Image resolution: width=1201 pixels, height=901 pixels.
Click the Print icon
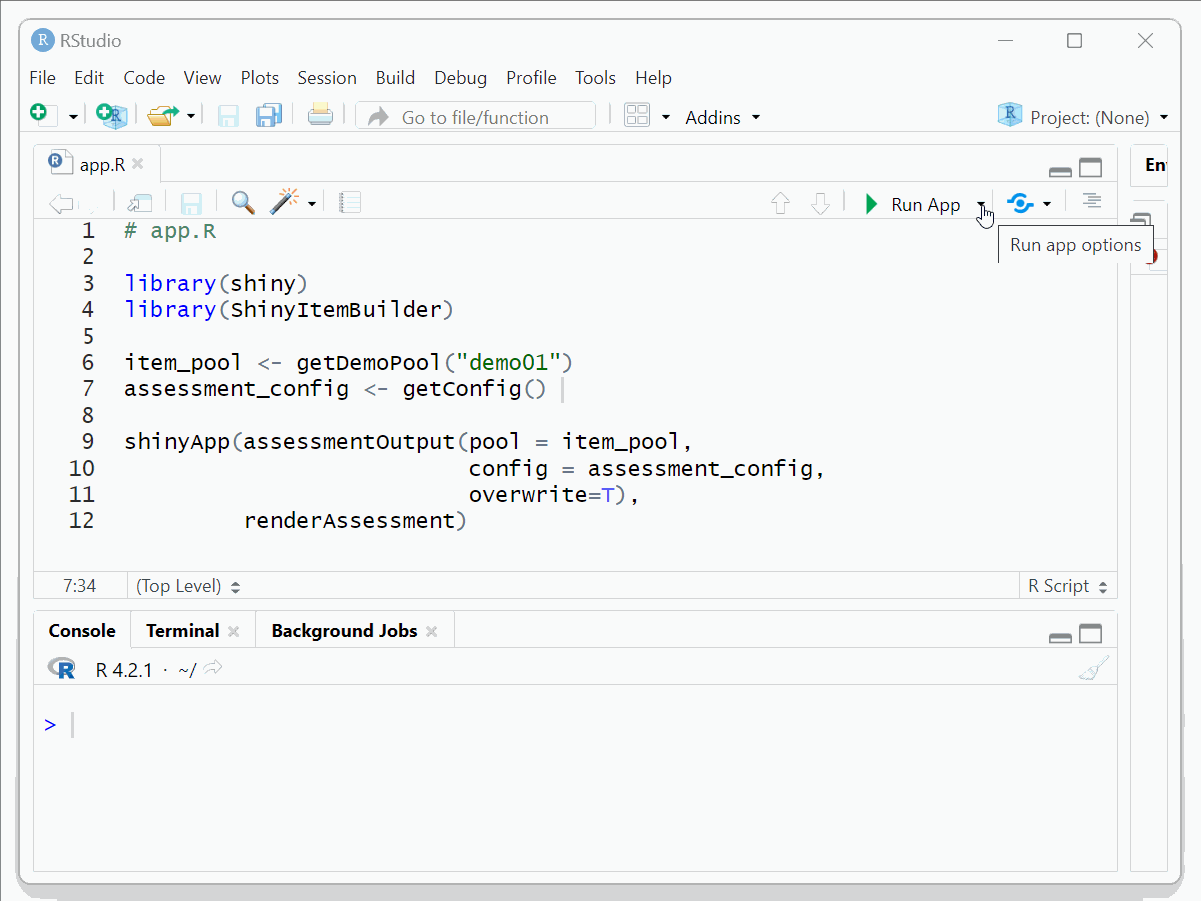click(x=320, y=115)
